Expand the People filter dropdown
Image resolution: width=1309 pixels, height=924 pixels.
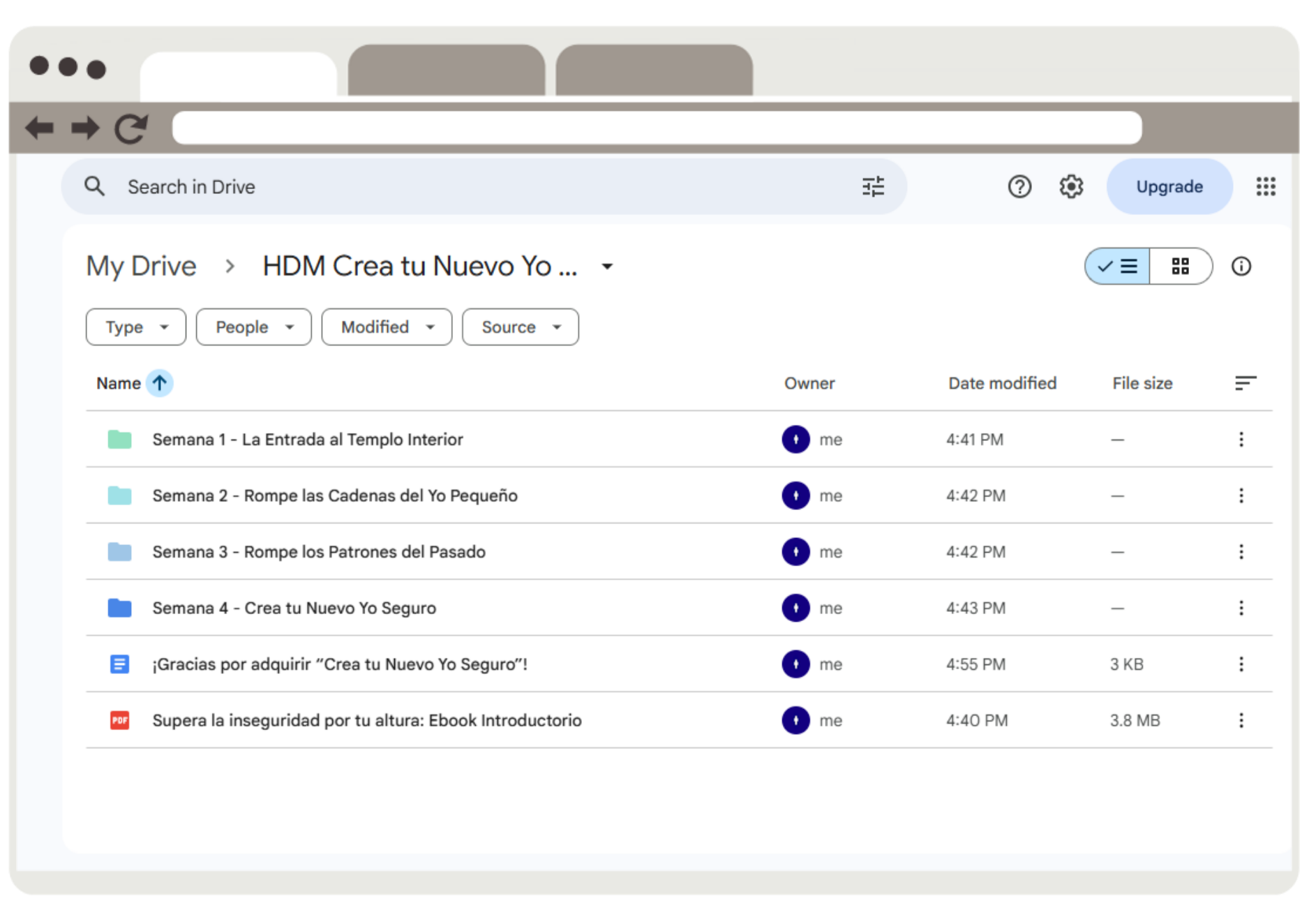tap(253, 327)
